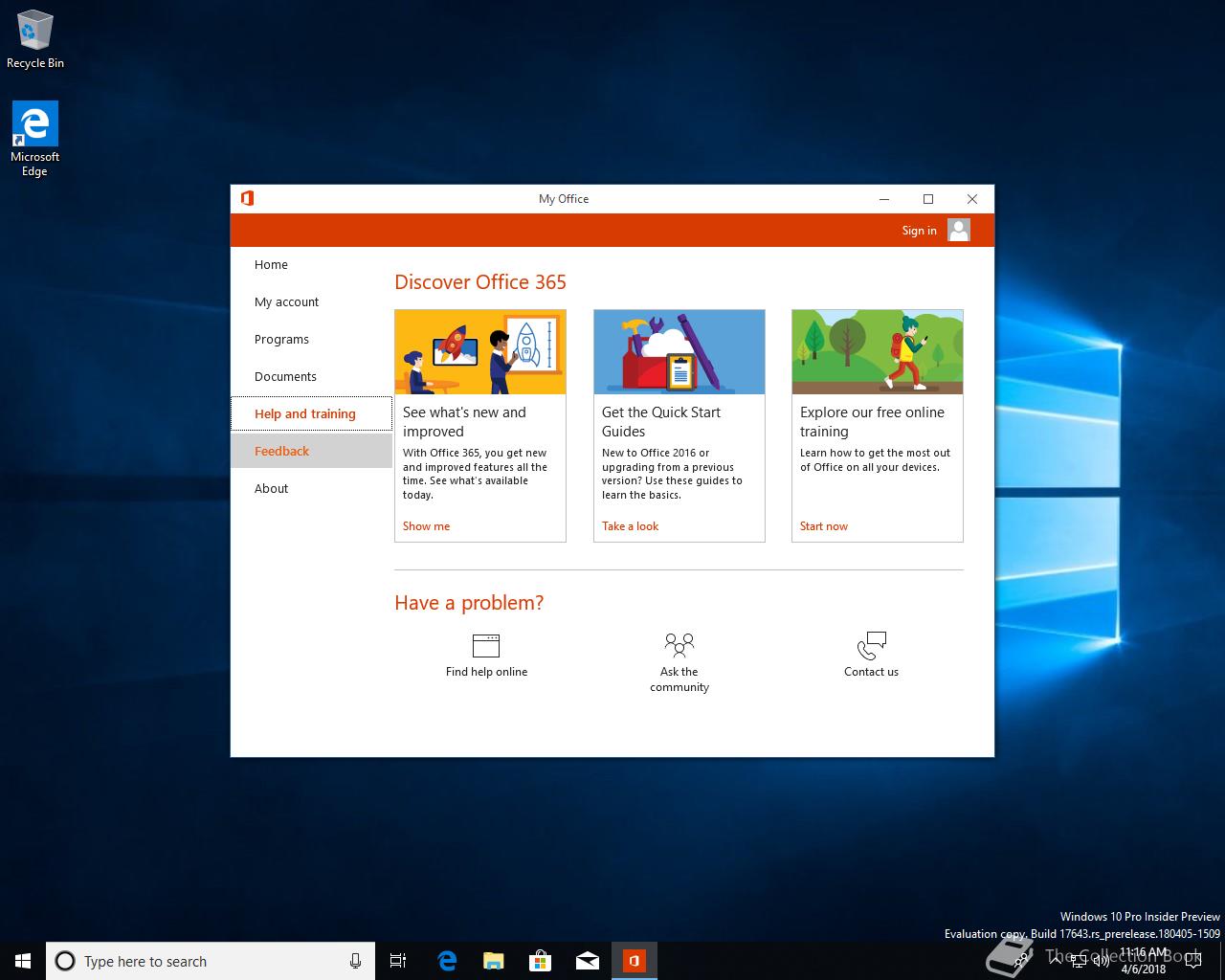Screen dimensions: 1225x980
Task: Click My Office taskbar button
Action: 635,961
